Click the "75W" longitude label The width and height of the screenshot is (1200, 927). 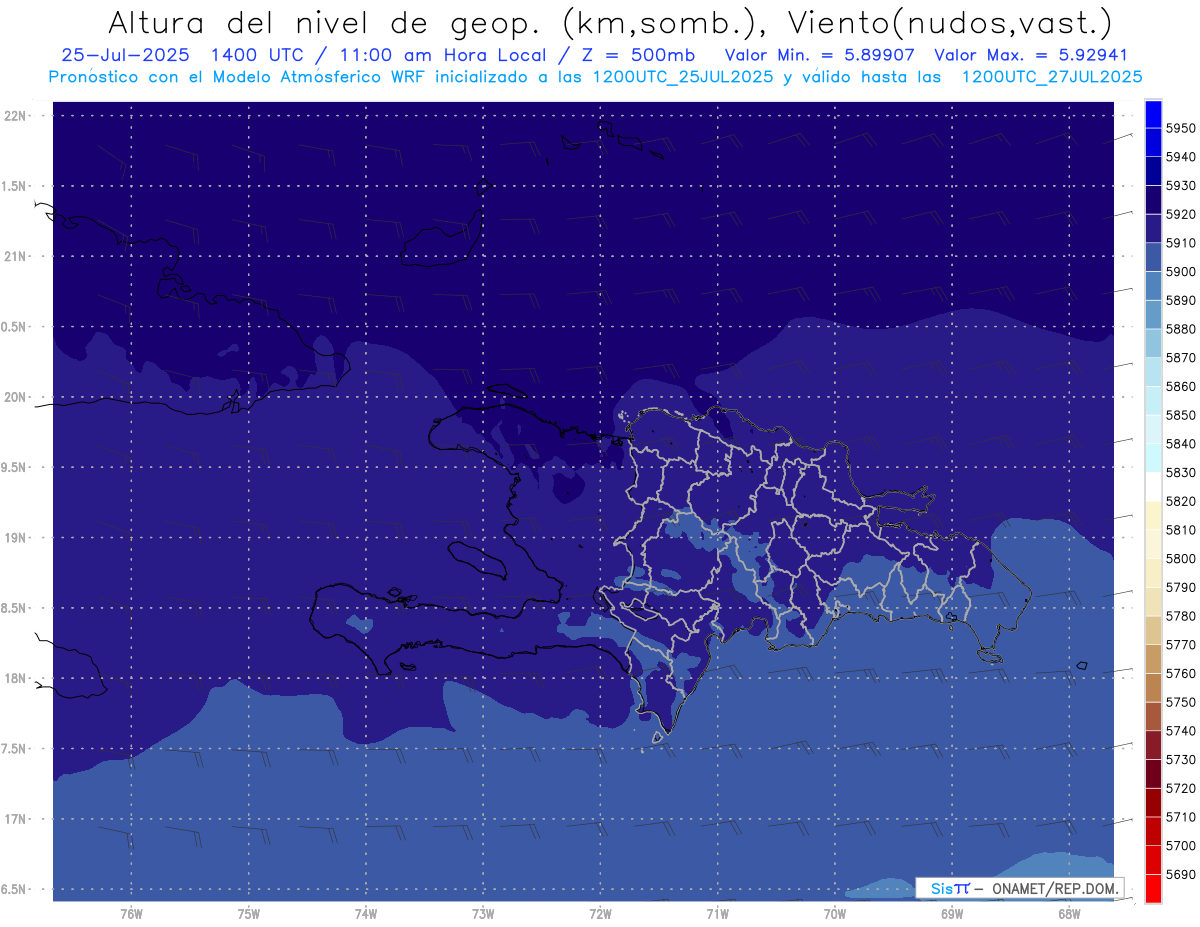click(x=248, y=913)
